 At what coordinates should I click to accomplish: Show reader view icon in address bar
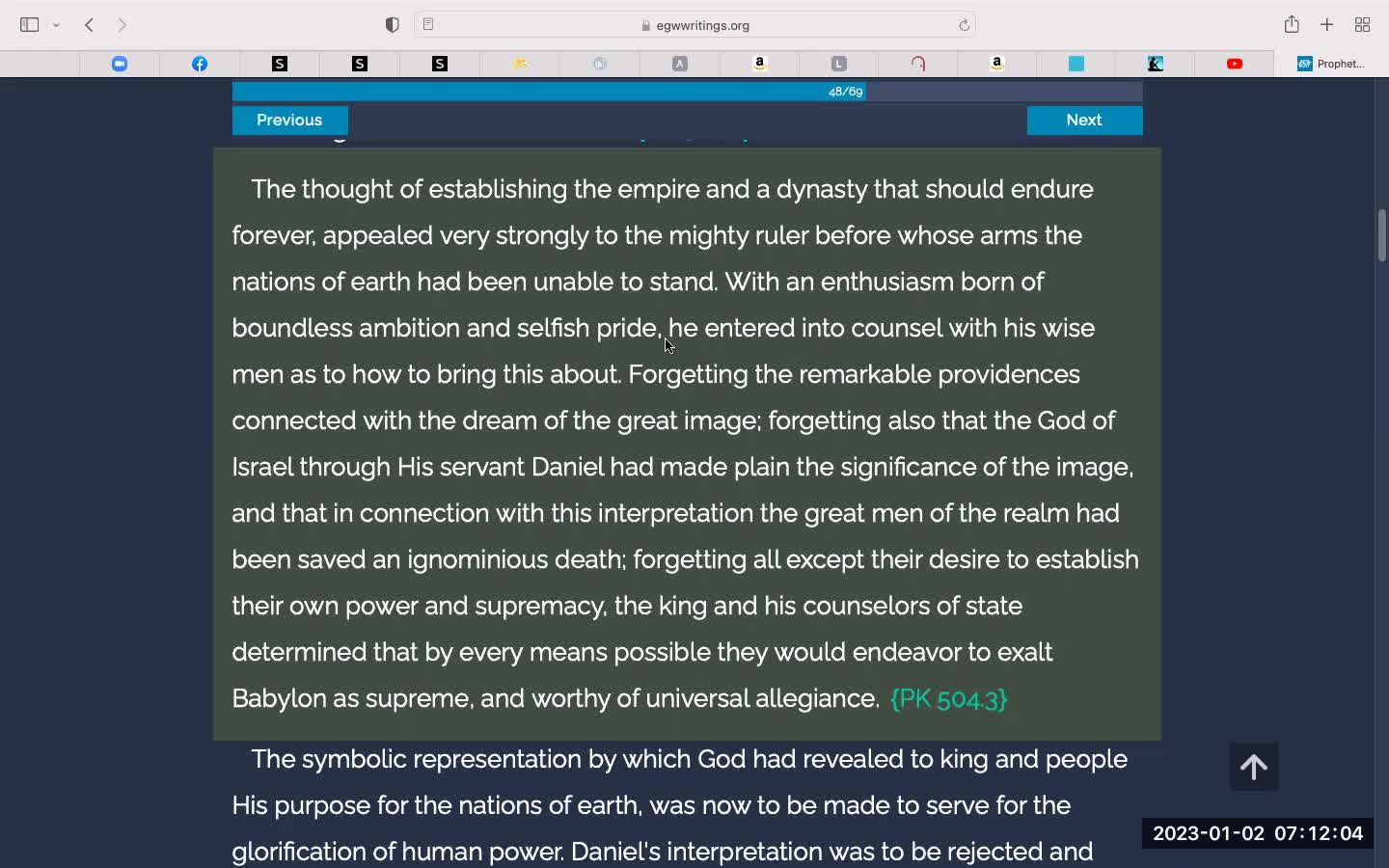(x=428, y=25)
